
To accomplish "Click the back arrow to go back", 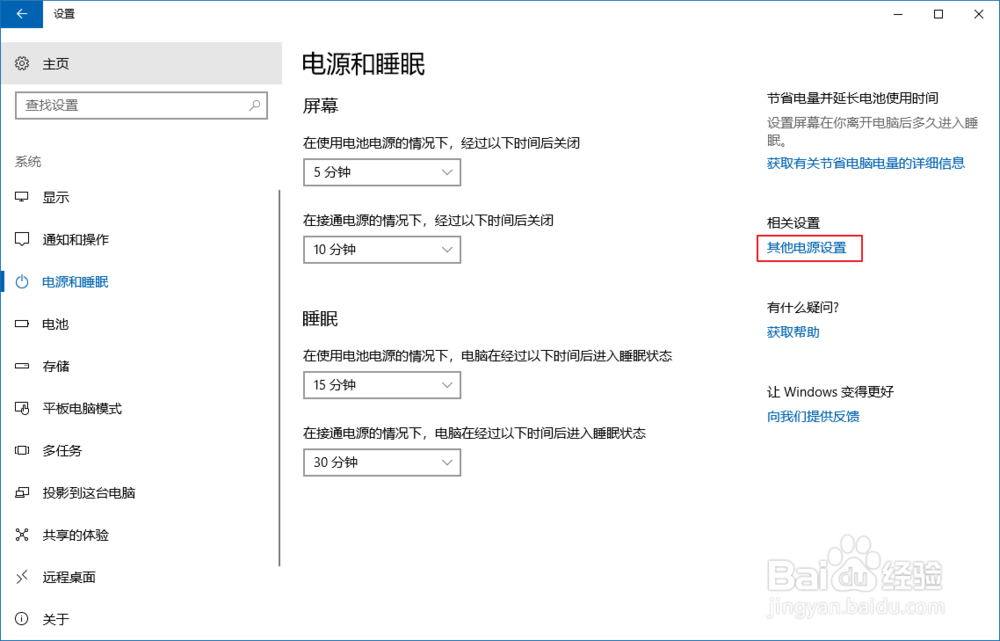I will (x=20, y=14).
